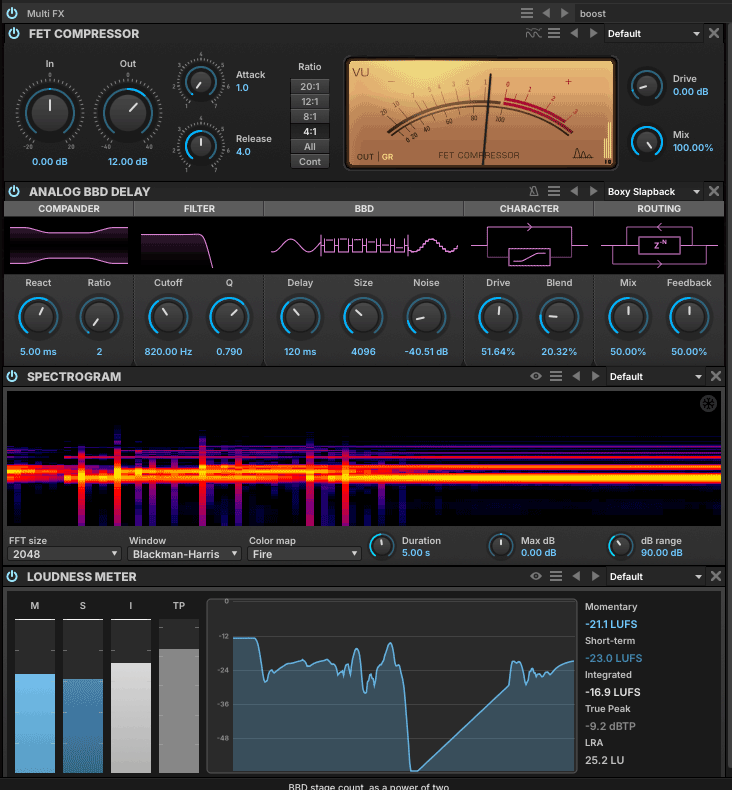Click the BBD Size knob
Image resolution: width=732 pixels, height=790 pixels.
[x=363, y=317]
